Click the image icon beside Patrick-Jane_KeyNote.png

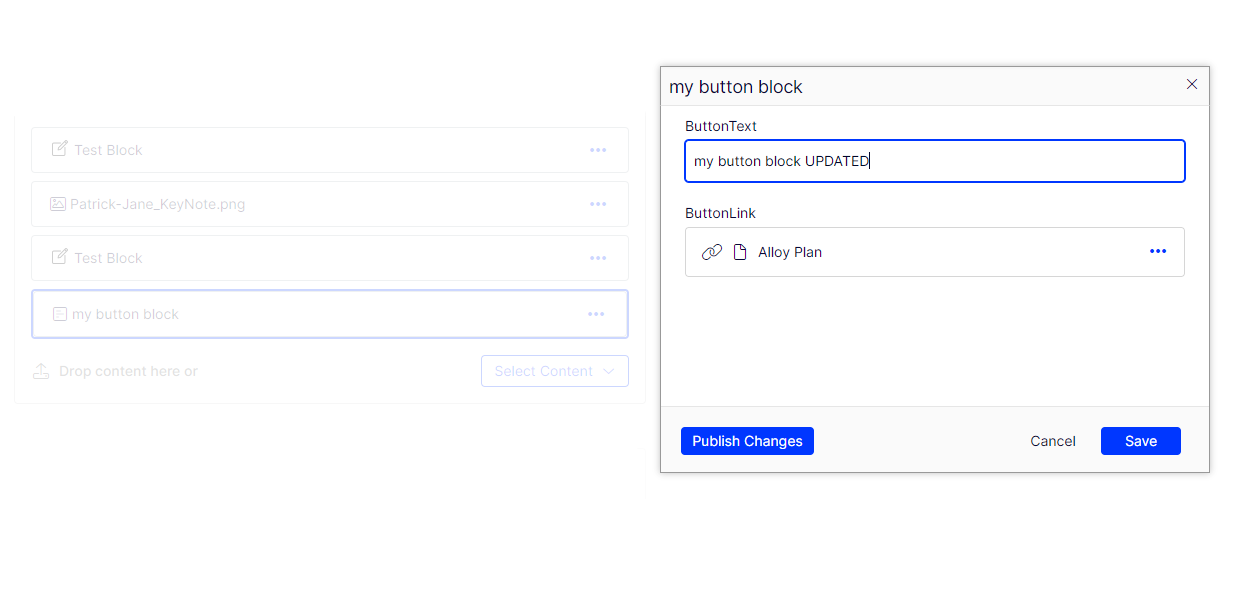coord(58,204)
